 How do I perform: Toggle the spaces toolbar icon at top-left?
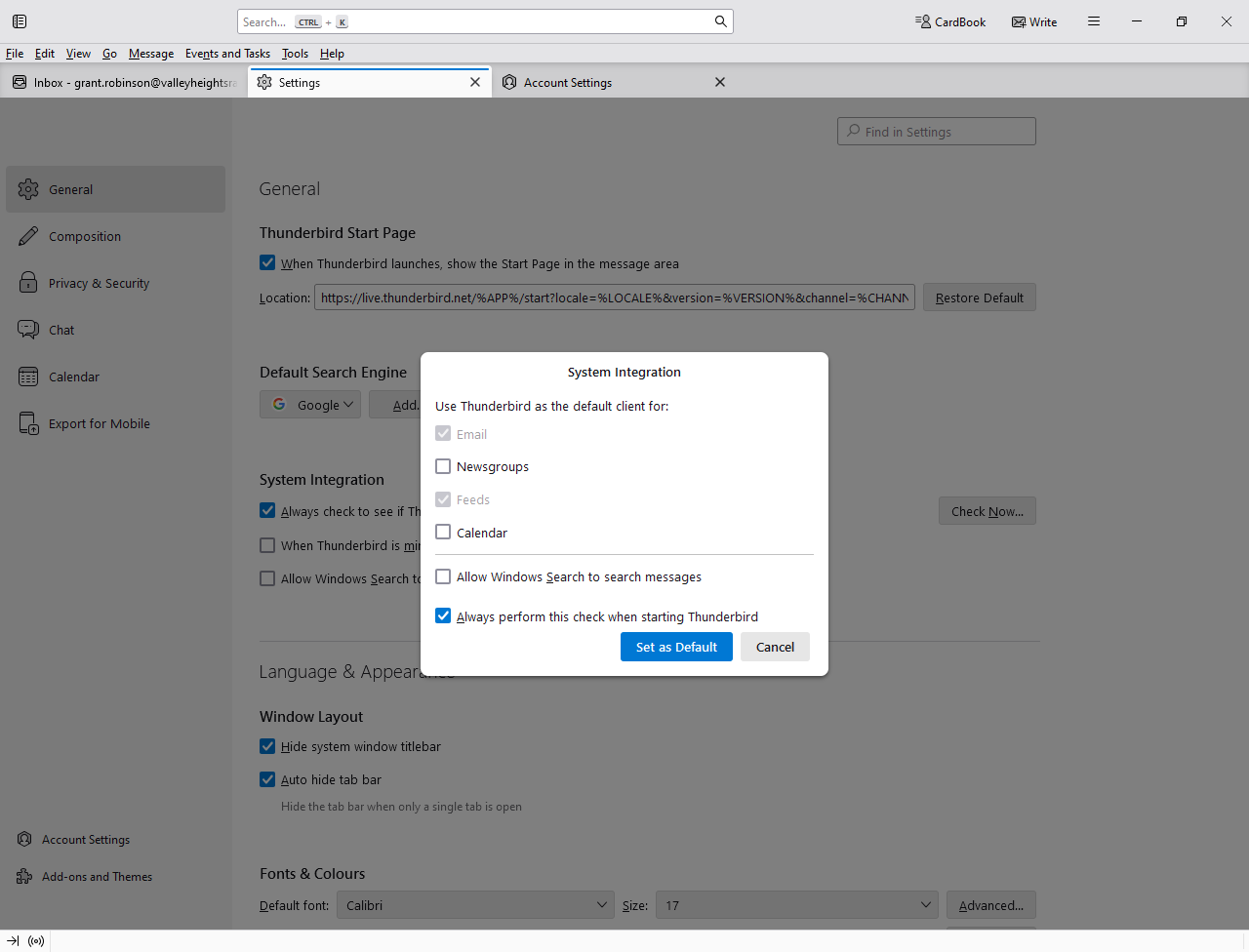[20, 21]
